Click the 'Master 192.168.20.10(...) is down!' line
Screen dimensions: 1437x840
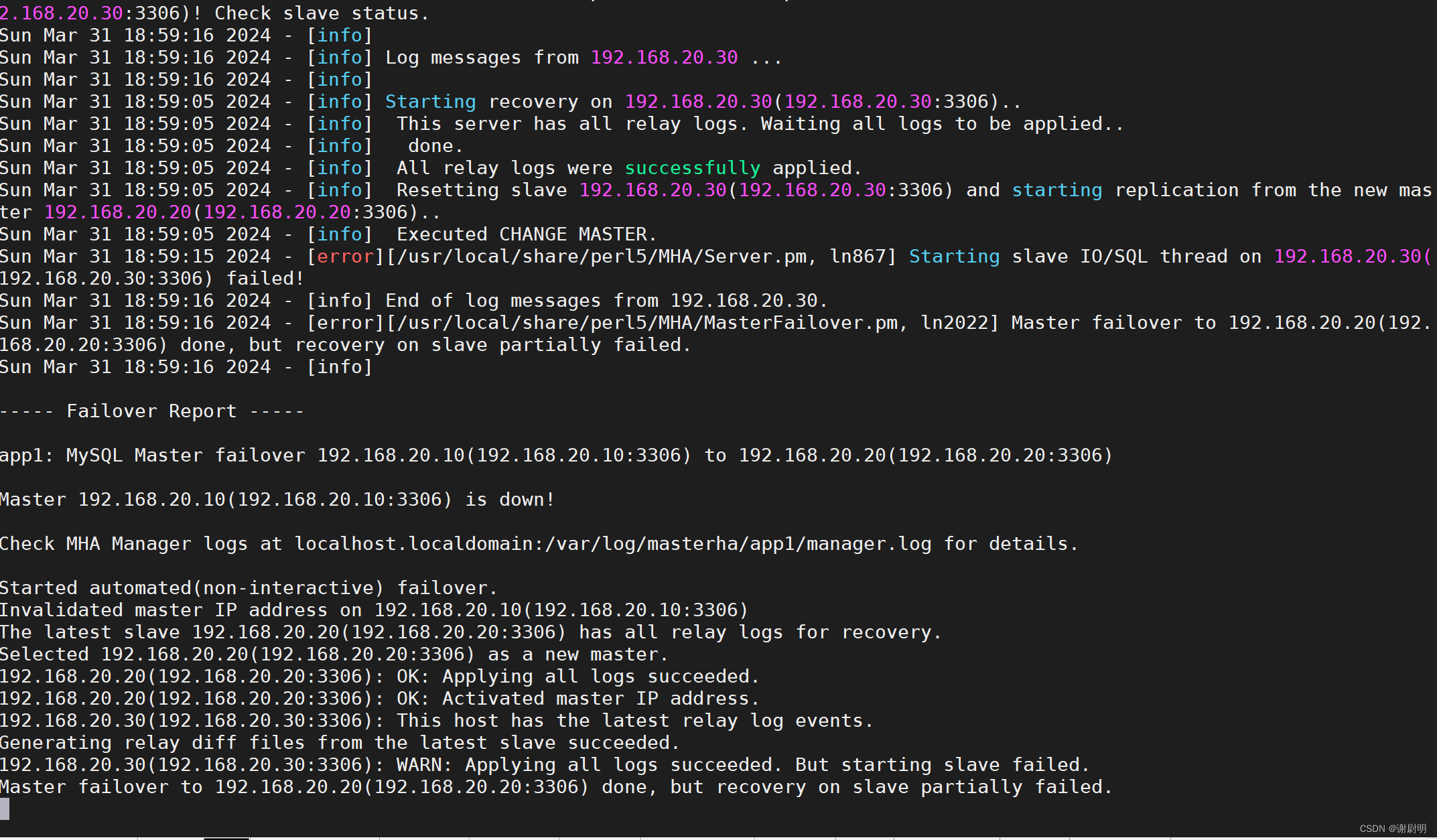tap(277, 500)
